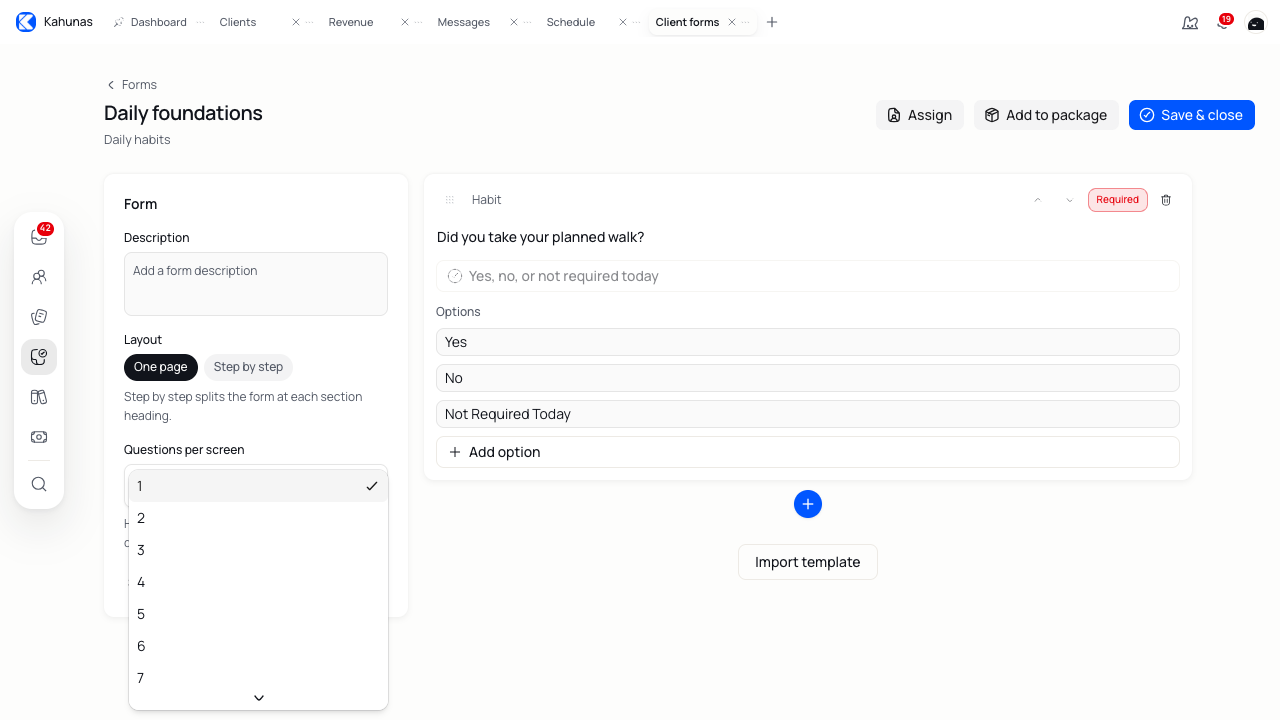Switch to the Messages tab
Screen dimensions: 1280x720
[464, 22]
